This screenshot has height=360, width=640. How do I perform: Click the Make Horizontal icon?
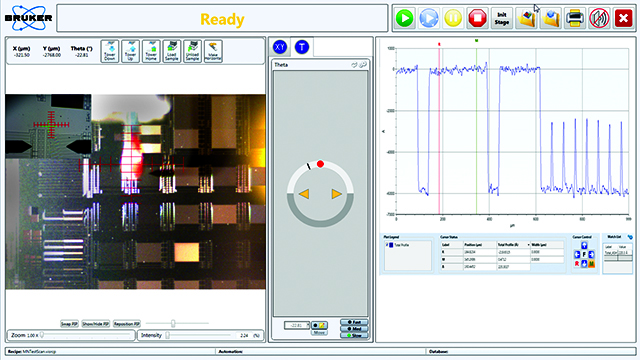tap(213, 51)
